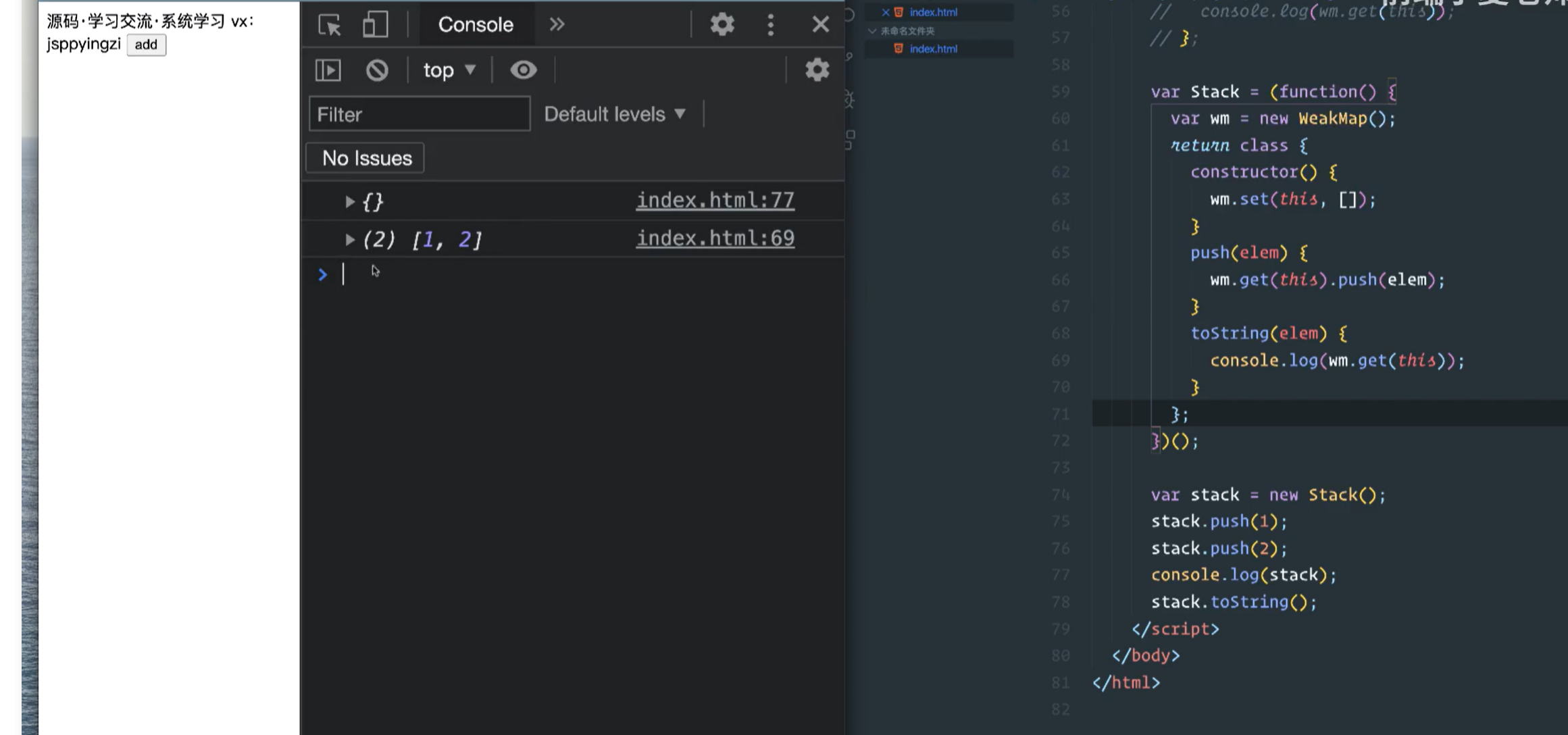Viewport: 1568px width, 735px height.
Task: Click the inspect element picker icon
Action: (330, 25)
